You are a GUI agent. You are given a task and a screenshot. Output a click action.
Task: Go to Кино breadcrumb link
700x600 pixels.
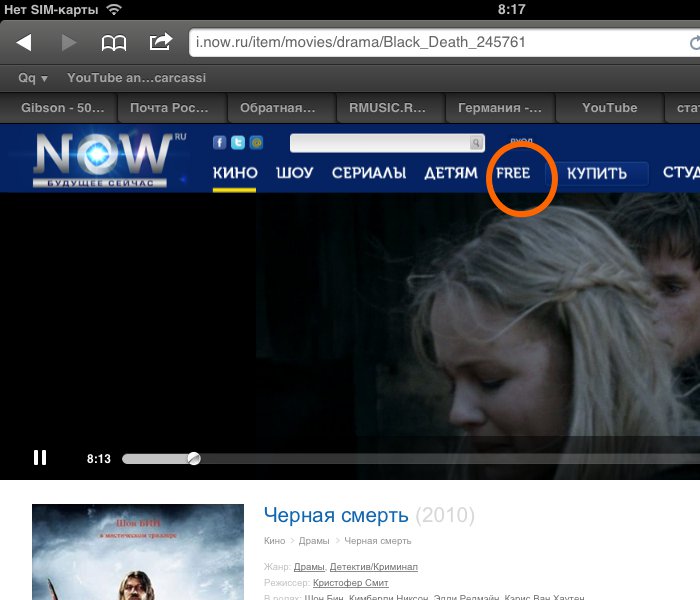coord(274,541)
